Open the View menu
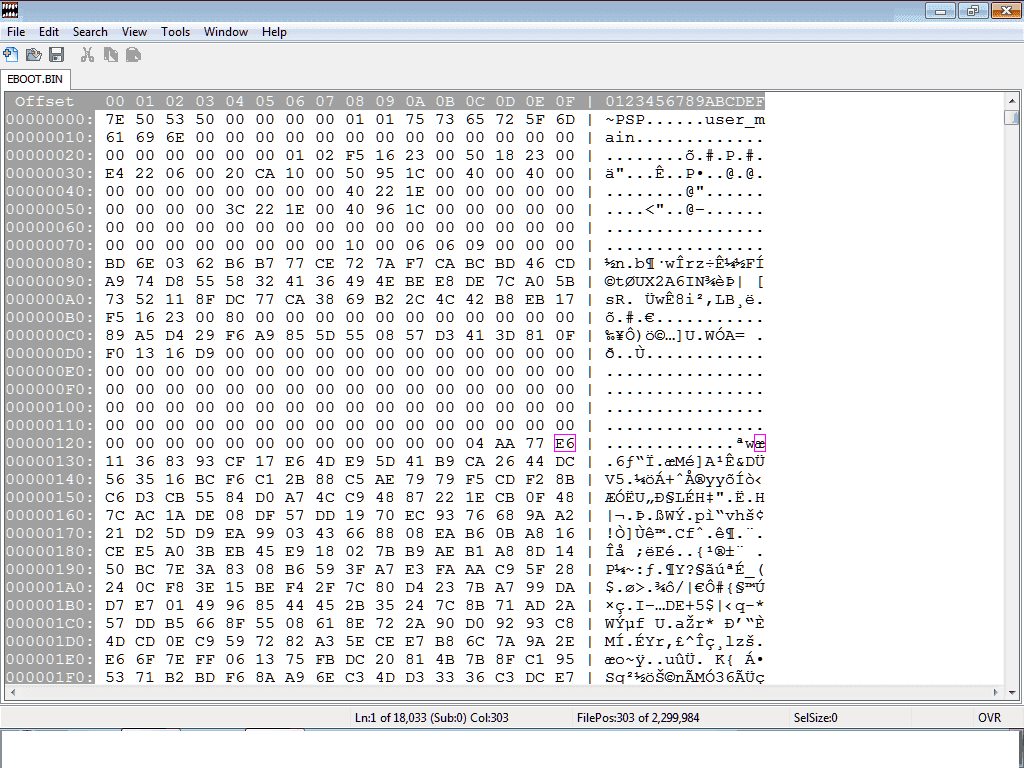The image size is (1024, 768). 134,32
